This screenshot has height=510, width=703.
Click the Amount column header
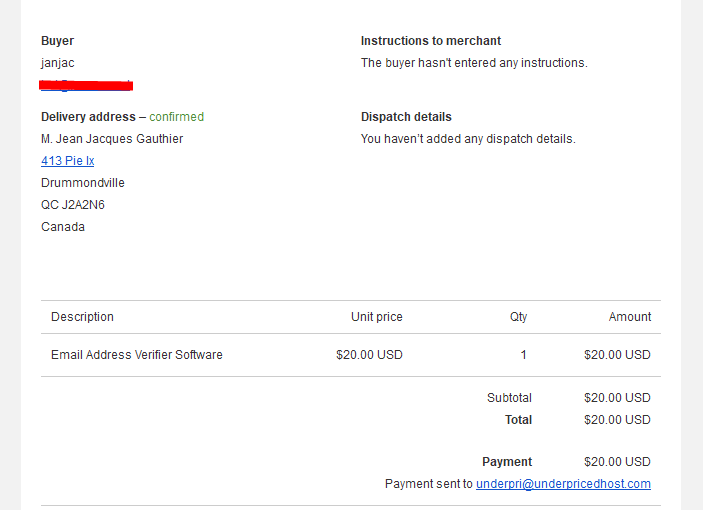[x=629, y=317]
